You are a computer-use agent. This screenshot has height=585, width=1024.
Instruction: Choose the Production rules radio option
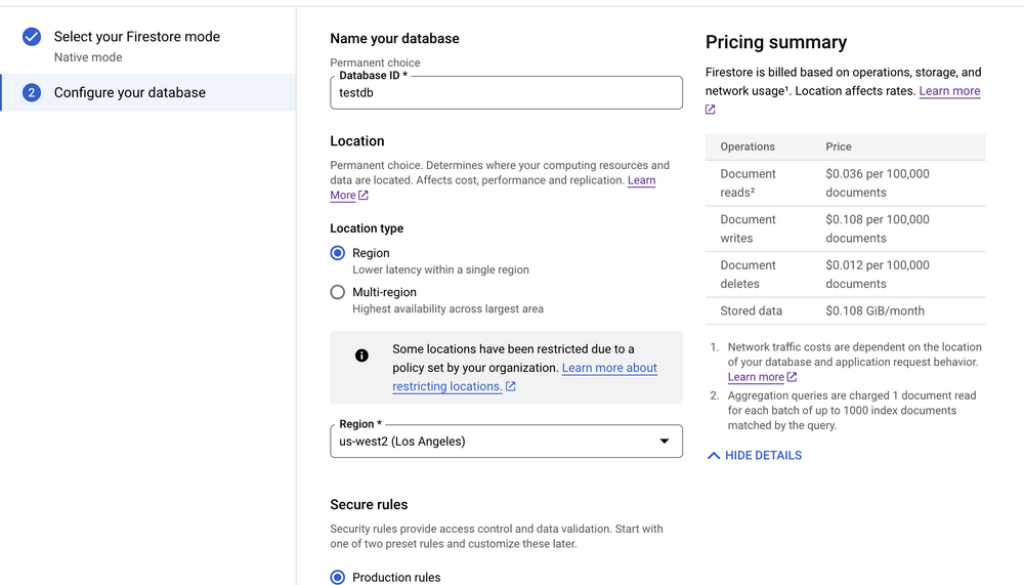pyautogui.click(x=338, y=577)
